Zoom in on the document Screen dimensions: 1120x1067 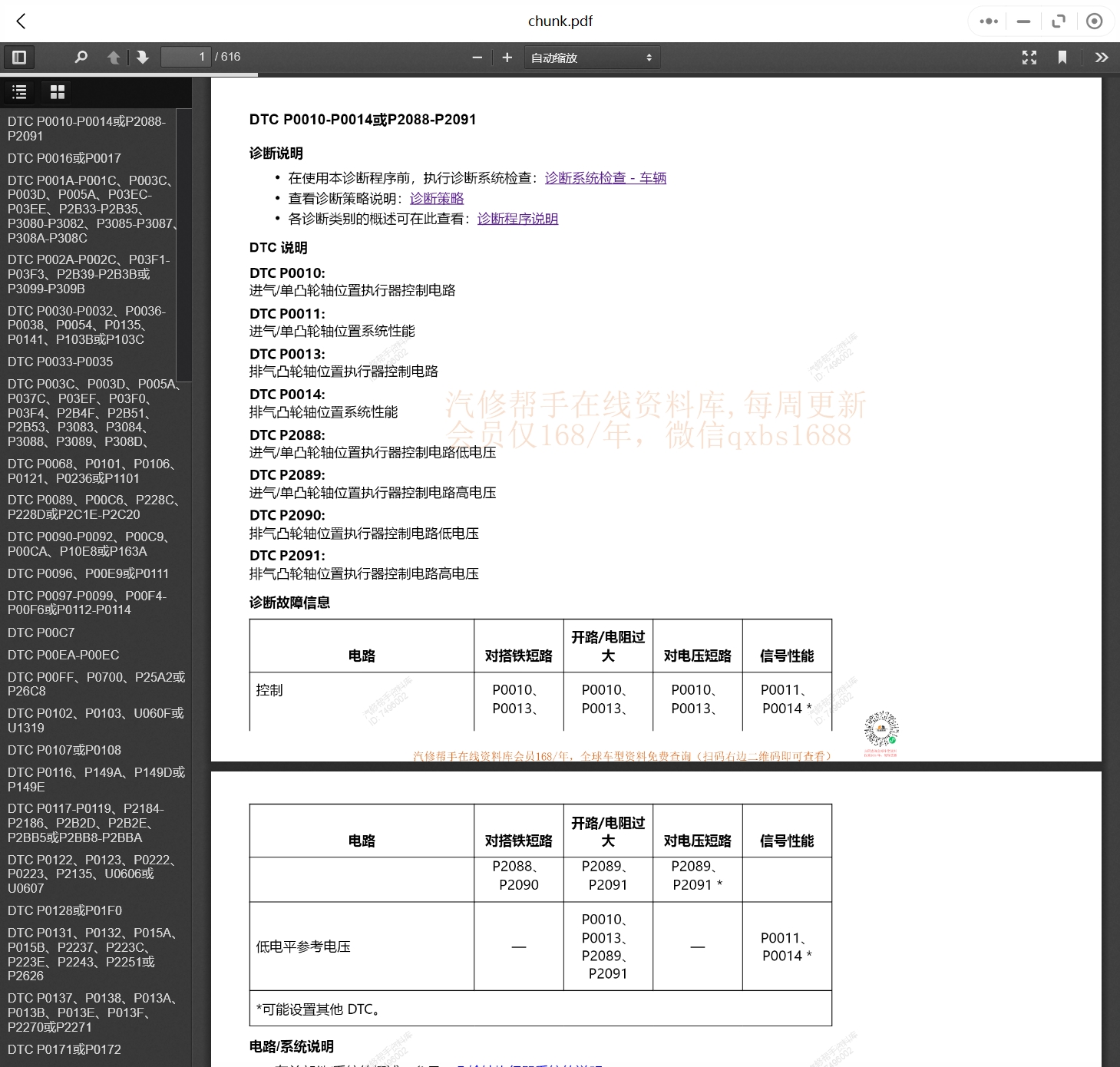507,57
